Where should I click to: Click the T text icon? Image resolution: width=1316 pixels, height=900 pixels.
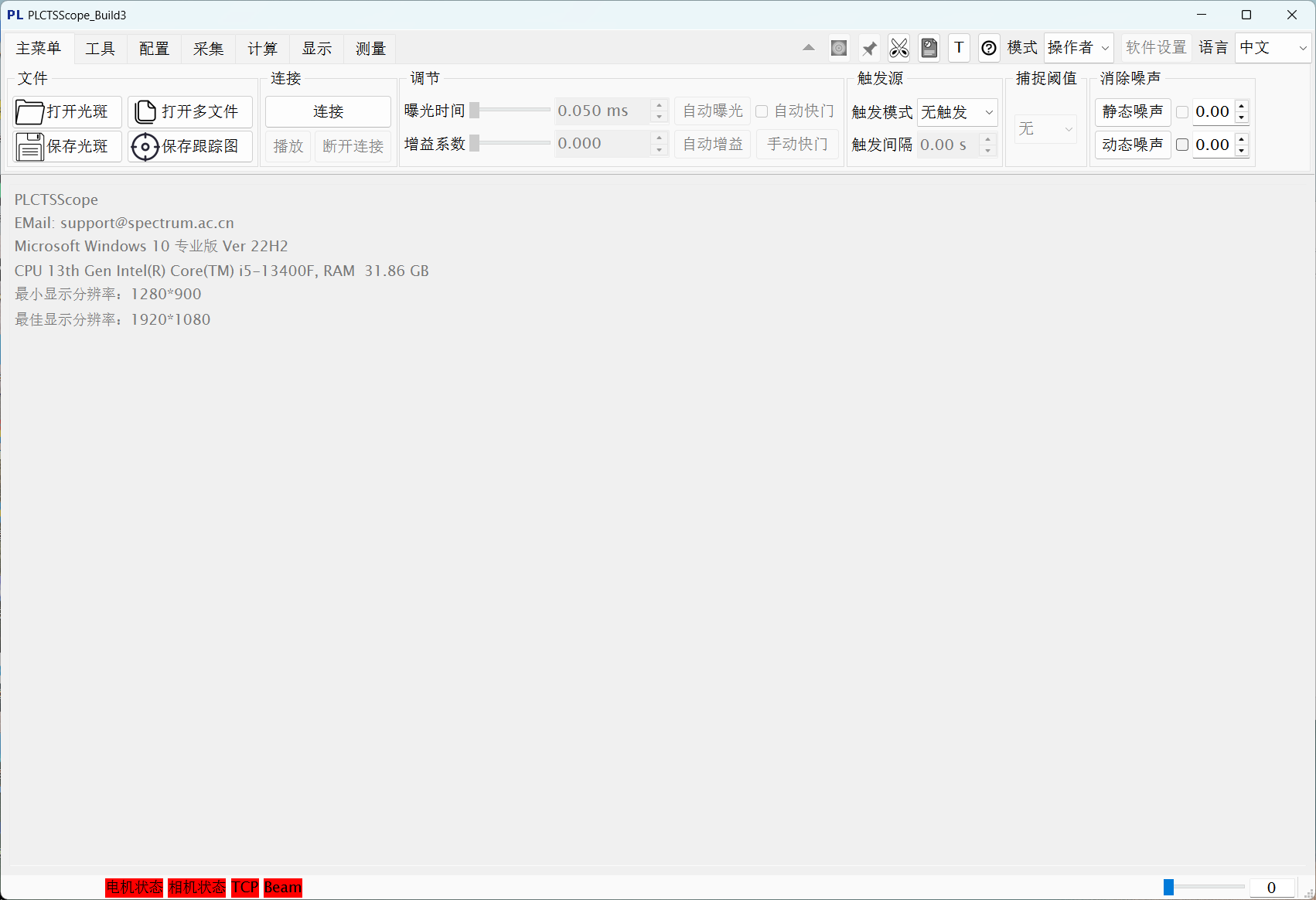point(959,48)
